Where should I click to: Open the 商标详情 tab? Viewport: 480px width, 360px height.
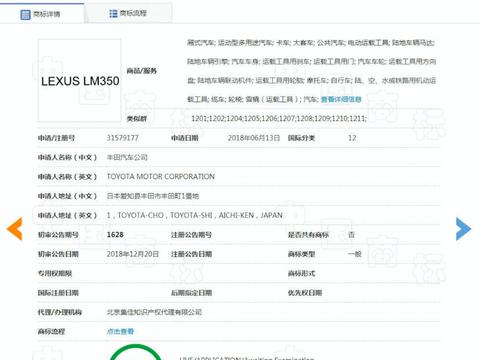coord(42,13)
